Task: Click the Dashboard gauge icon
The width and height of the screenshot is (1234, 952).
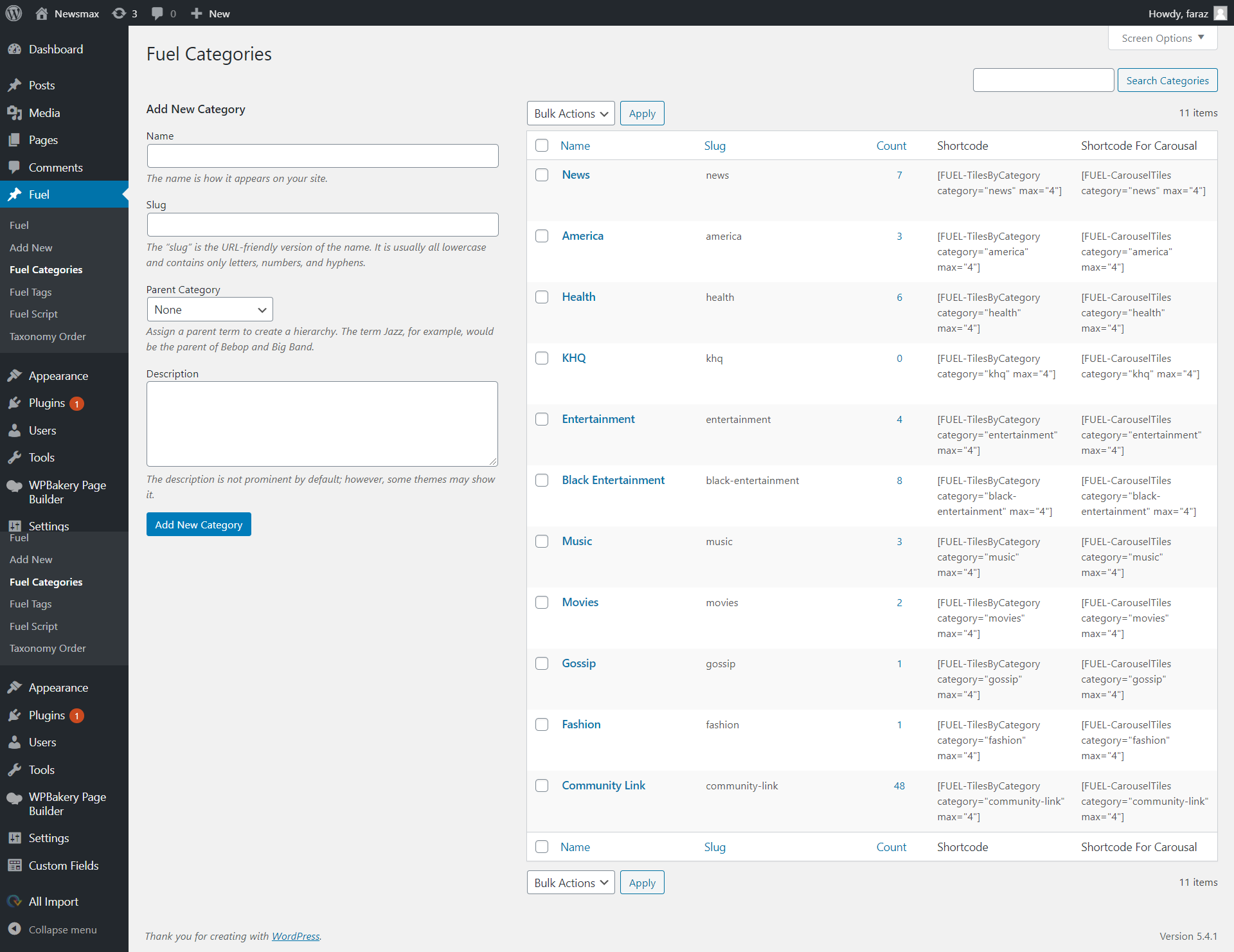Action: coord(14,49)
